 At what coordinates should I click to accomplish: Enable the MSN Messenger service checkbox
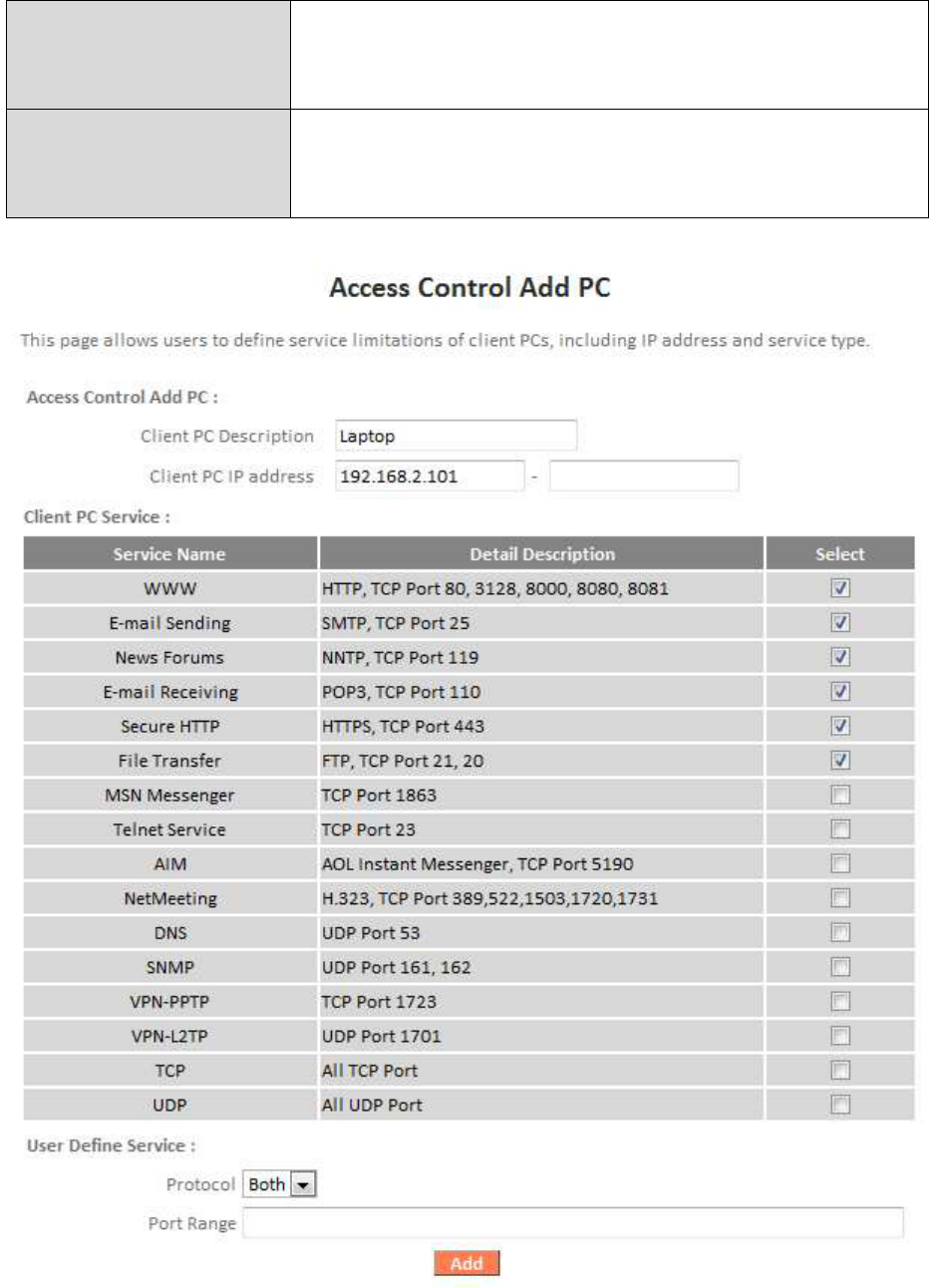[x=840, y=796]
